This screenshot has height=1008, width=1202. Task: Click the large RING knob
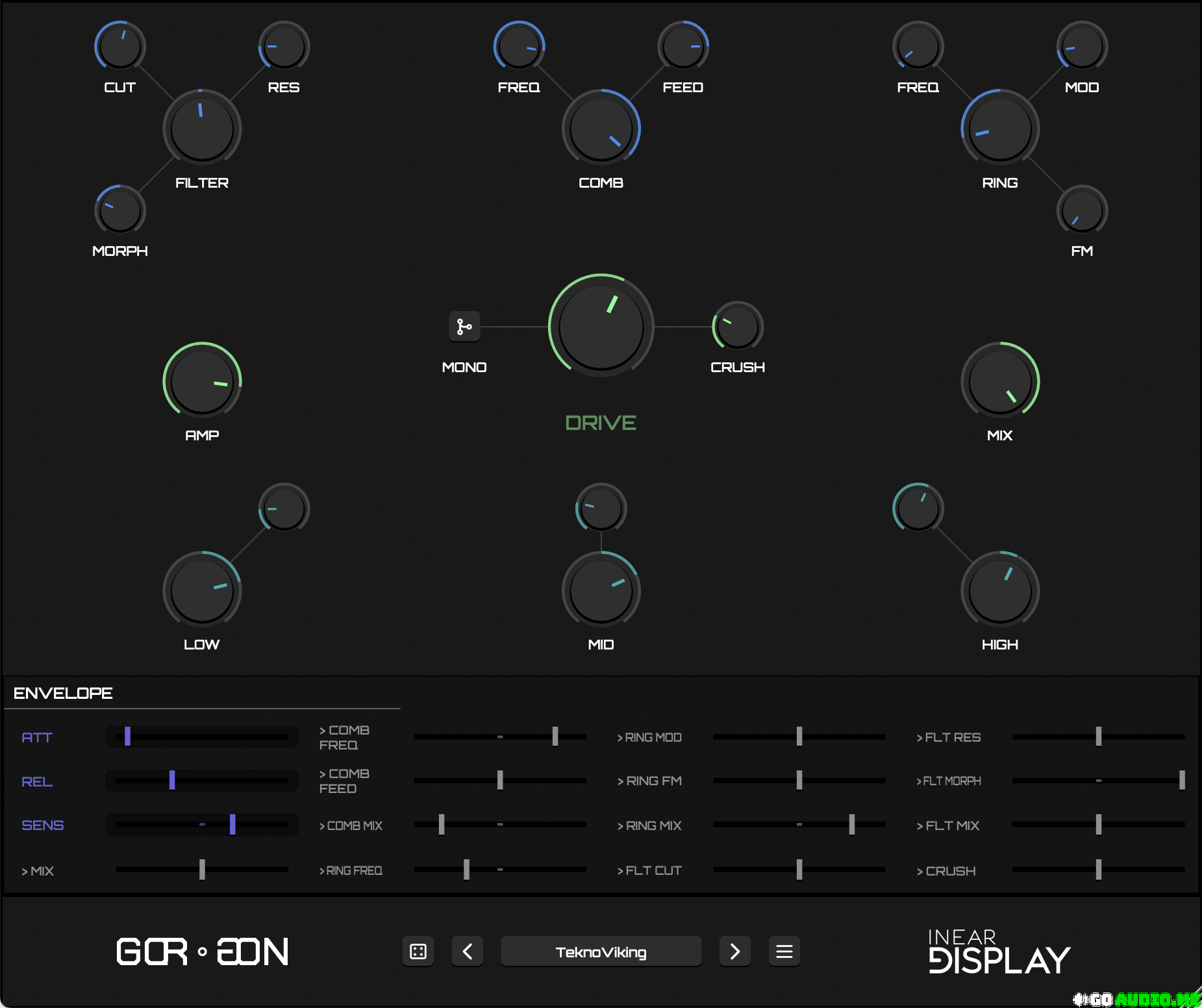click(x=1000, y=129)
